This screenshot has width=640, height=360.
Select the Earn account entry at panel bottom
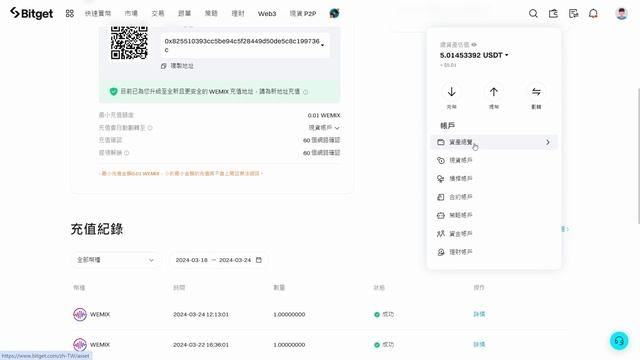pos(494,252)
